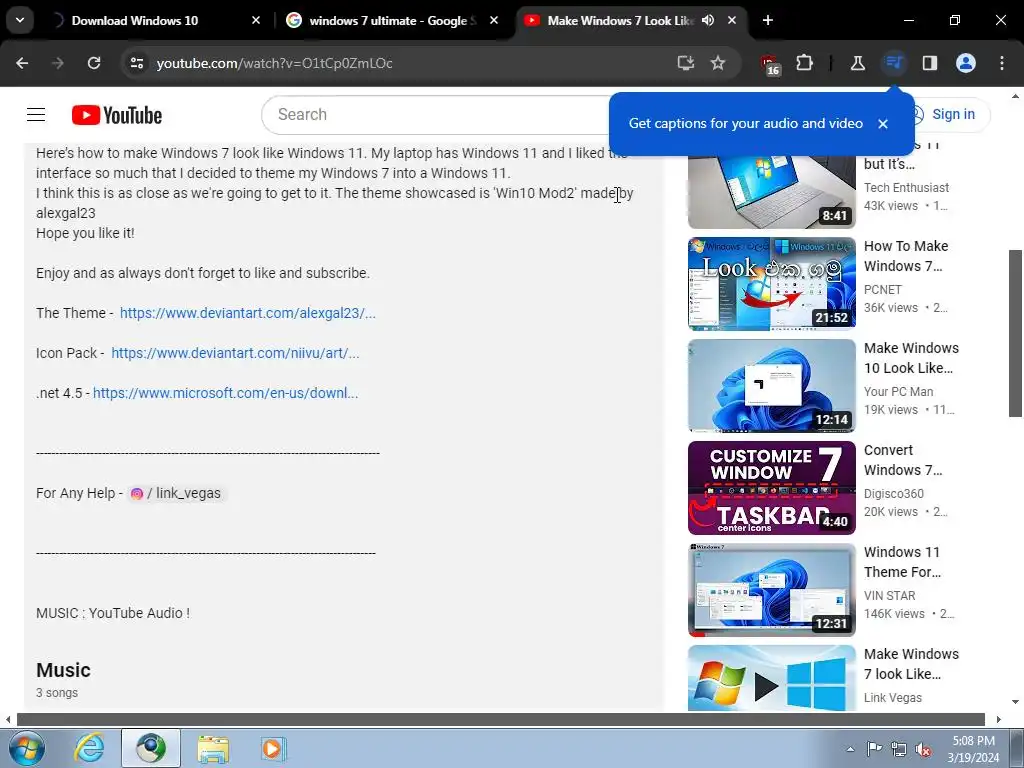Screen dimensions: 1024x768
Task: Click the youtube.com address bar URL
Action: [x=274, y=63]
